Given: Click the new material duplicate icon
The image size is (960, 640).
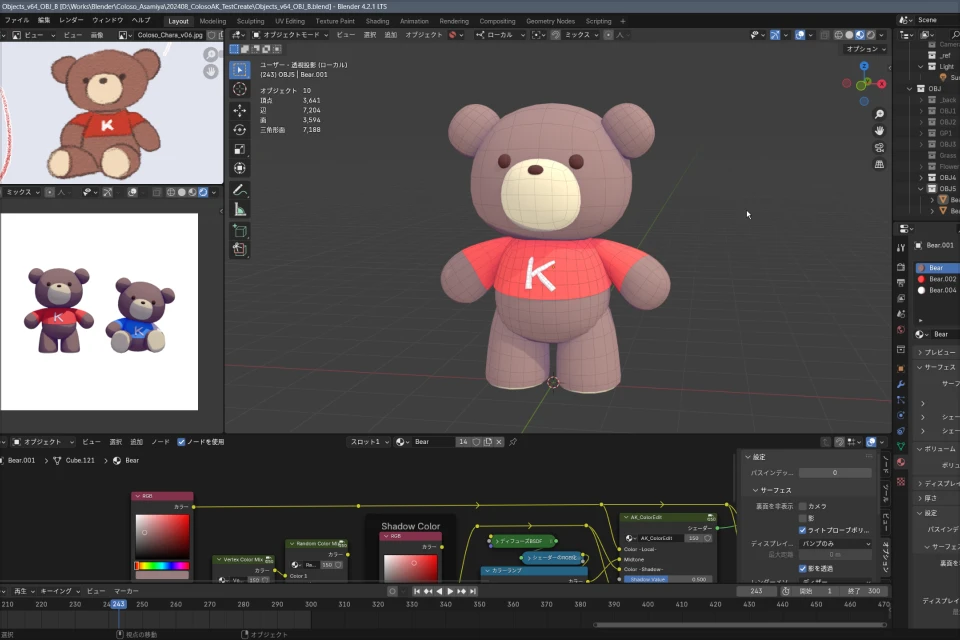Looking at the screenshot, I should click(488, 442).
